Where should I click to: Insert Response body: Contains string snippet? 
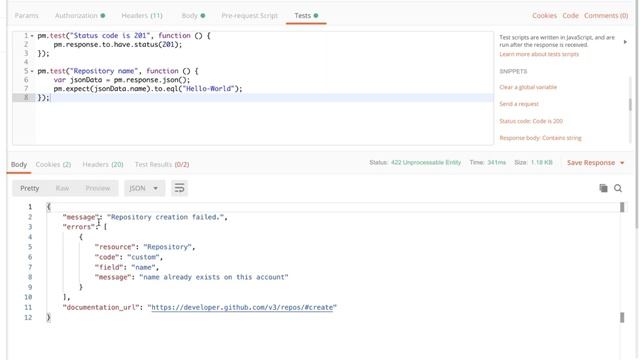coord(540,138)
